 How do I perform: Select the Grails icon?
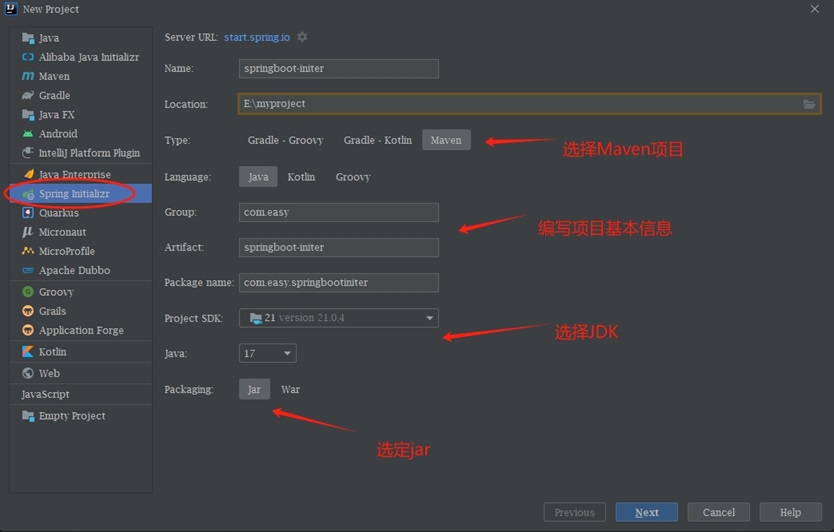28,311
